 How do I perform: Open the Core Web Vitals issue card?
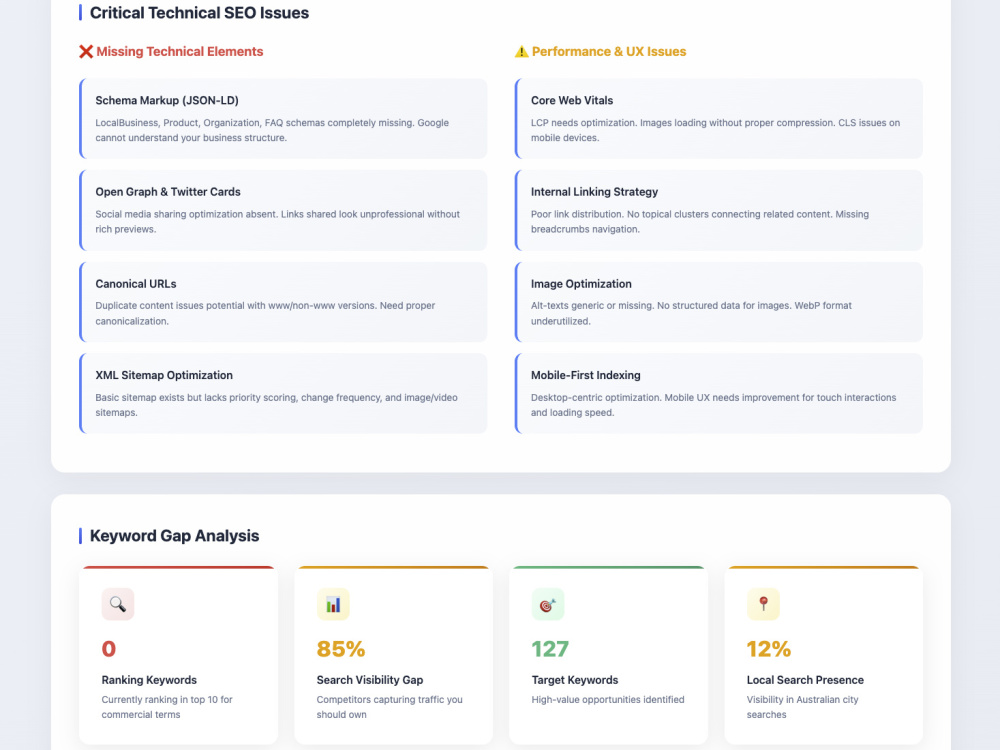[719, 119]
